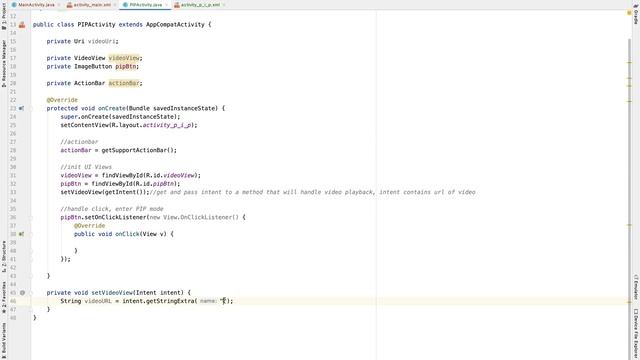640x360 pixels.
Task: Switch to the activity_main.xml tab
Action: click(92, 5)
